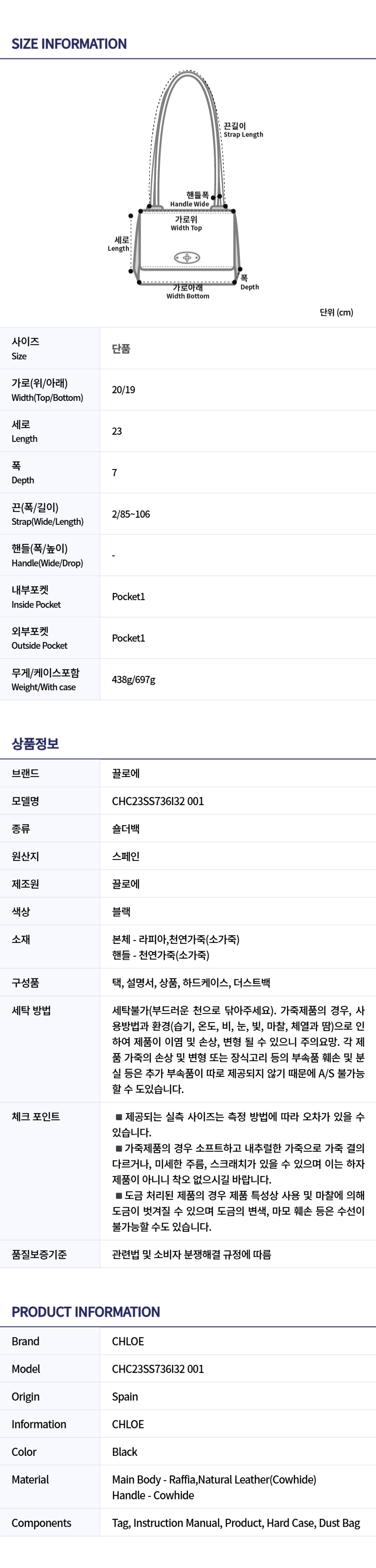Click the 숄더백 type value
The image size is (376, 1568).
pyautogui.click(x=125, y=829)
